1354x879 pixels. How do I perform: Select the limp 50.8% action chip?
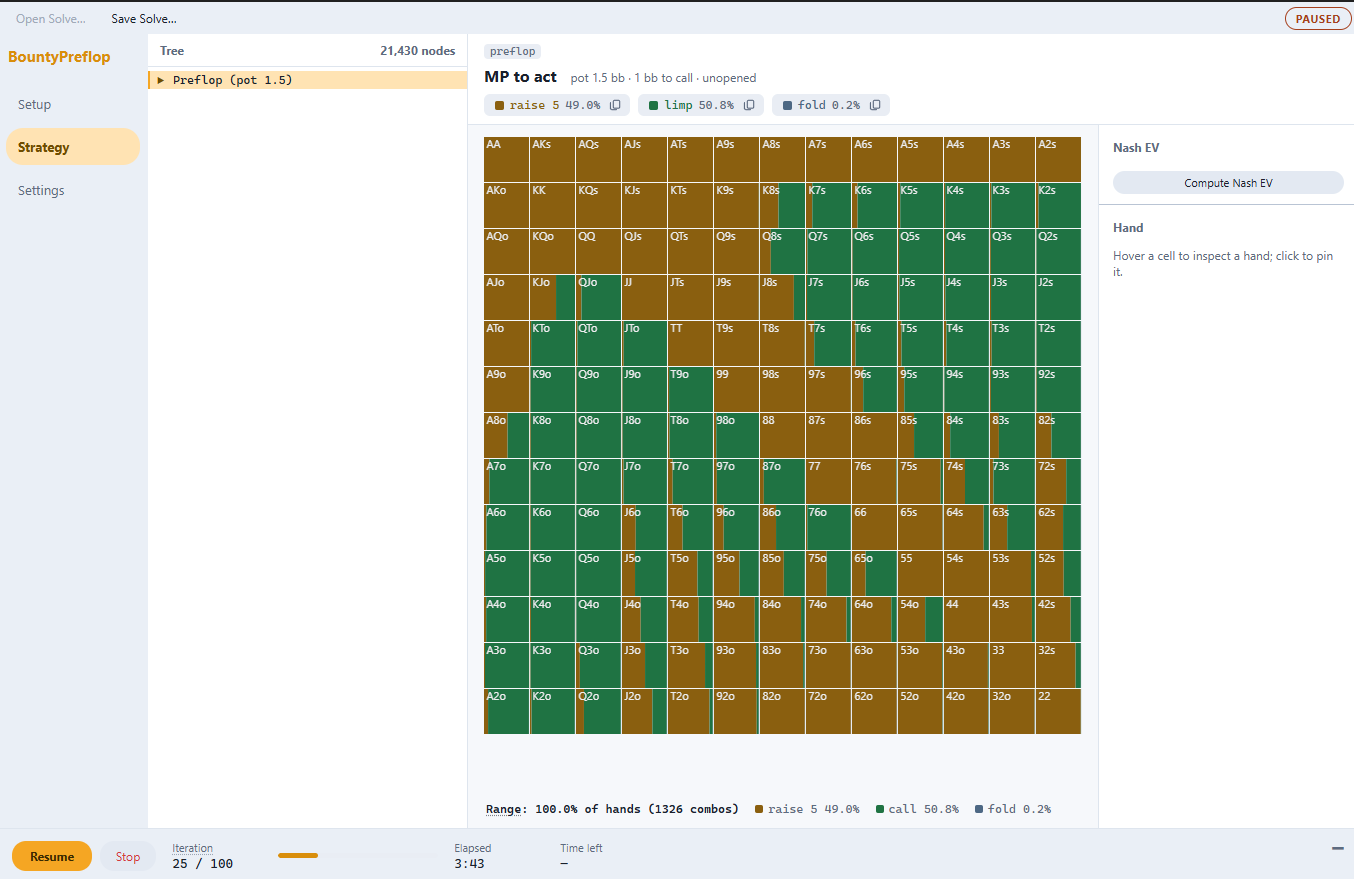(x=701, y=105)
